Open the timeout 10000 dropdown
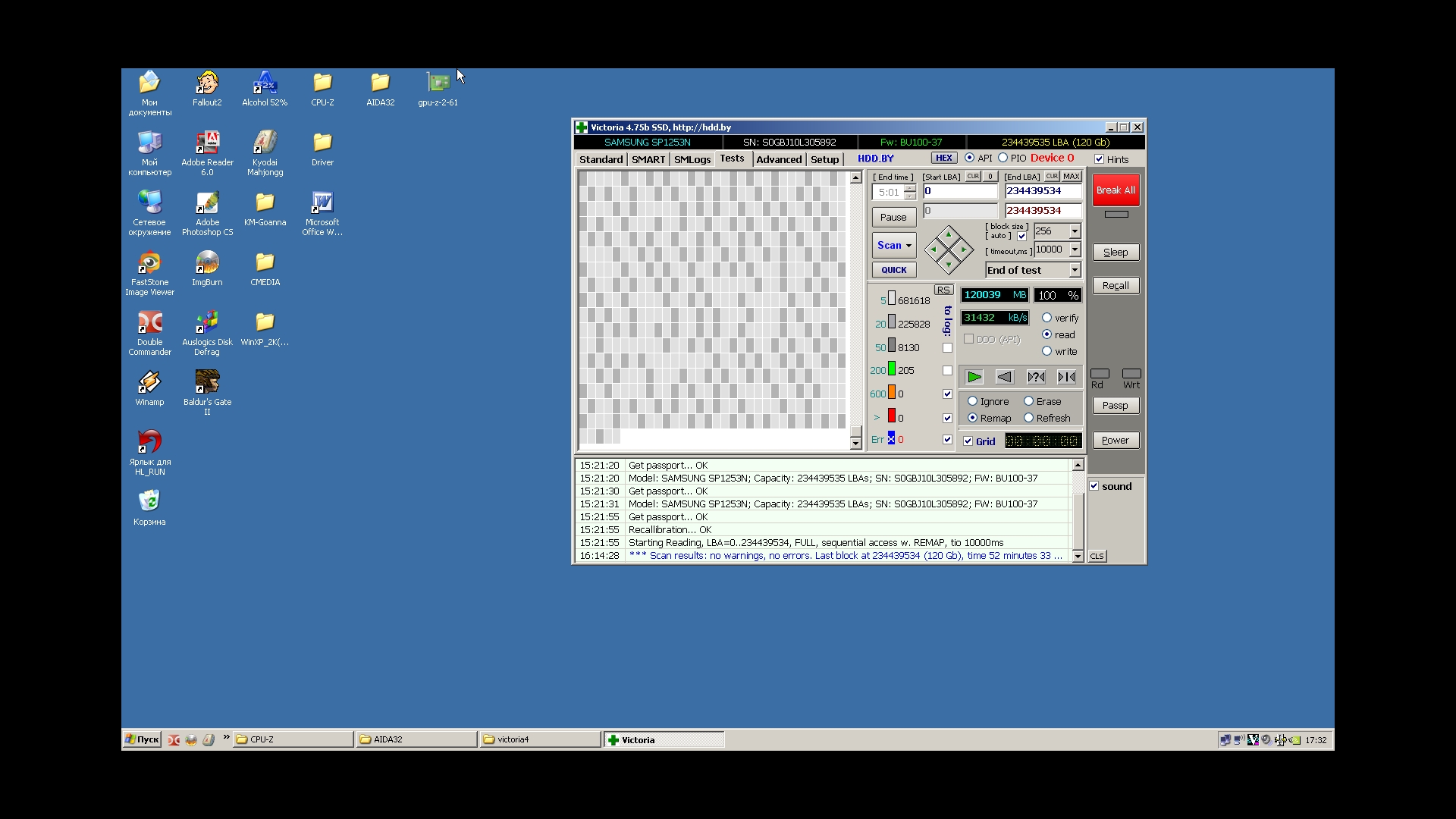 (x=1075, y=249)
